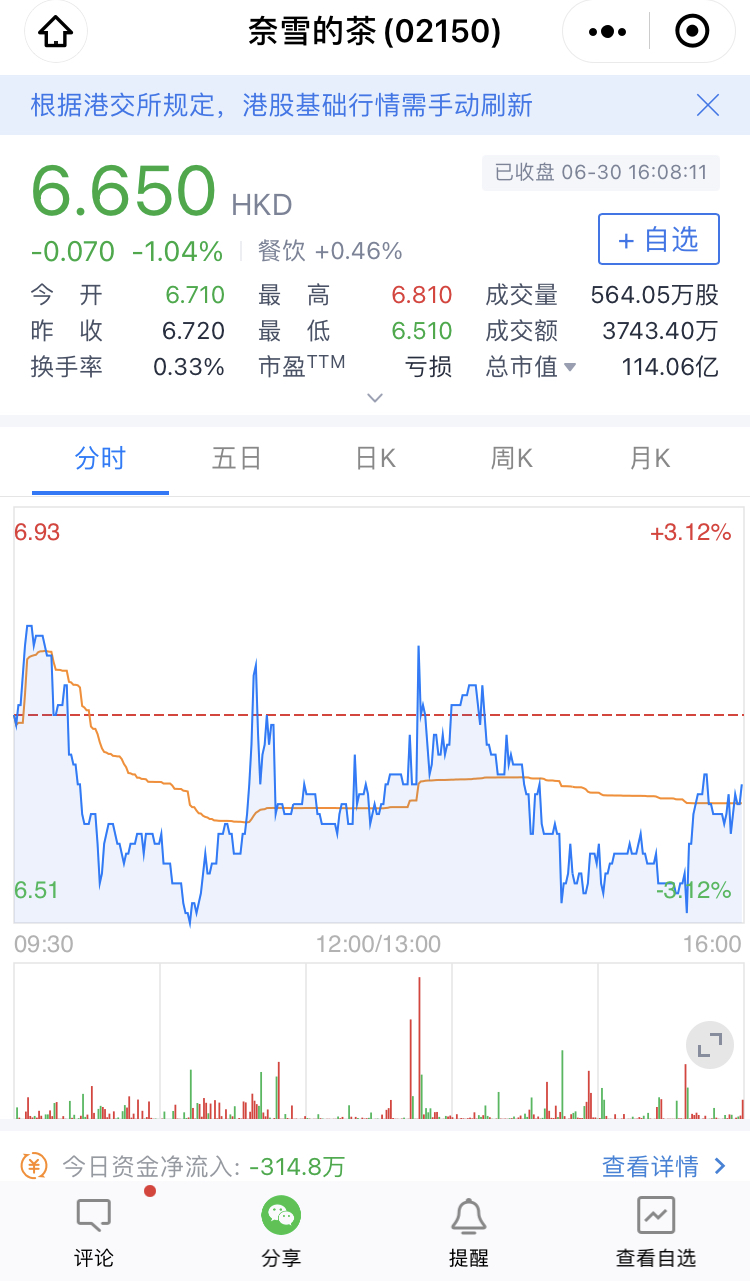750x1281 pixels.
Task: Tap the +3.12% chart axis label
Action: pyautogui.click(x=691, y=532)
